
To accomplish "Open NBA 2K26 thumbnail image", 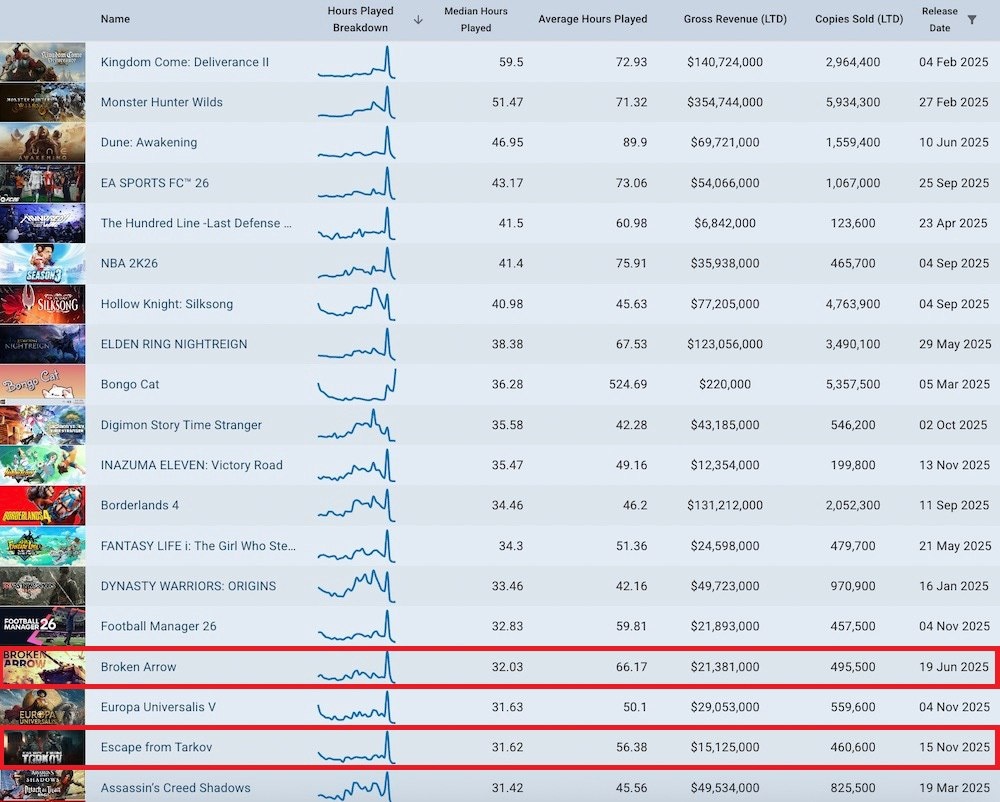I will [43, 263].
